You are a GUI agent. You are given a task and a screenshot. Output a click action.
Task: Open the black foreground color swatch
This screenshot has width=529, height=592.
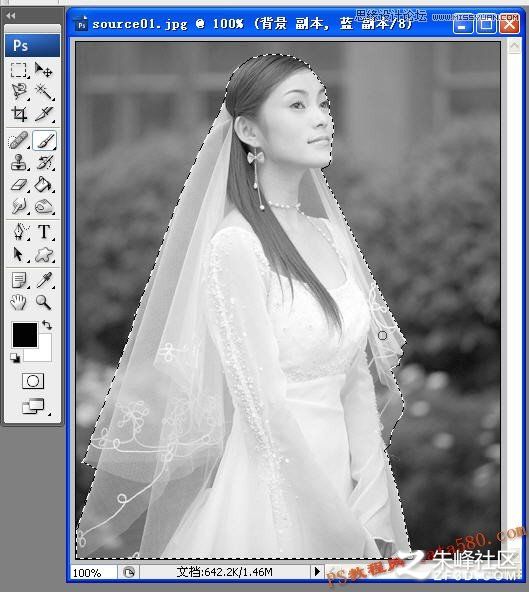coord(25,335)
